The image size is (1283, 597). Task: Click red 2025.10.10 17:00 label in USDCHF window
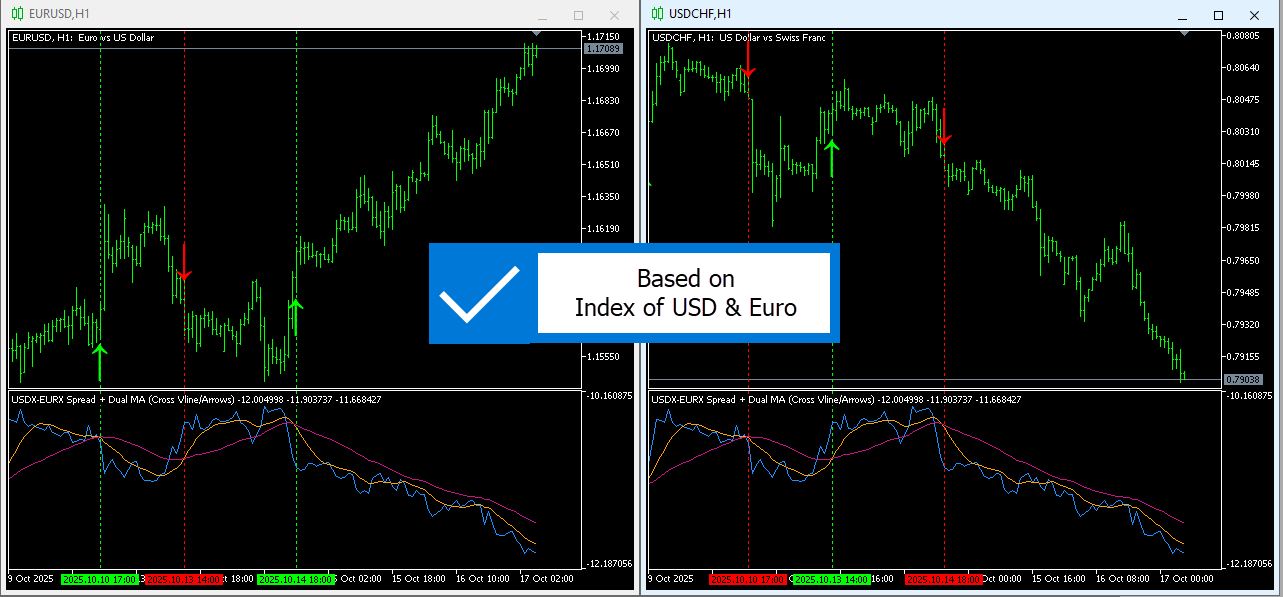748,579
